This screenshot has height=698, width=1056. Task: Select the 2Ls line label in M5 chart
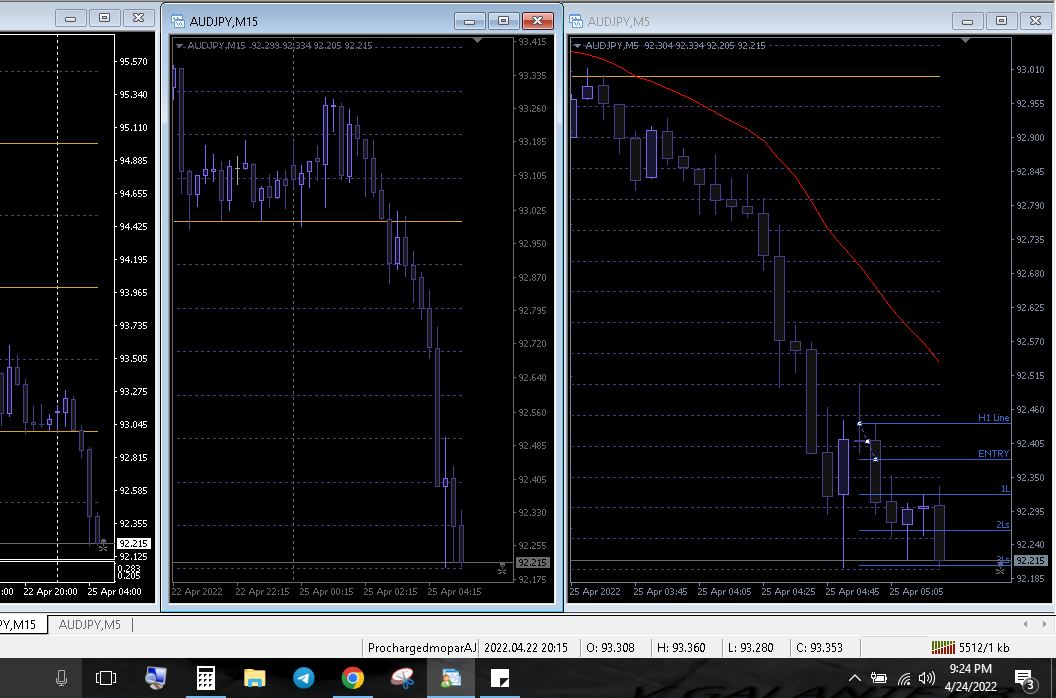coord(1003,525)
